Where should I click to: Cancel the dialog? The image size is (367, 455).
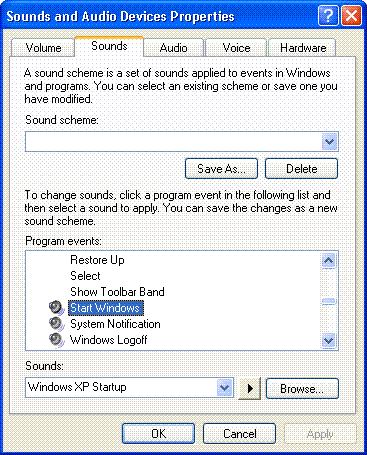pyautogui.click(x=239, y=434)
